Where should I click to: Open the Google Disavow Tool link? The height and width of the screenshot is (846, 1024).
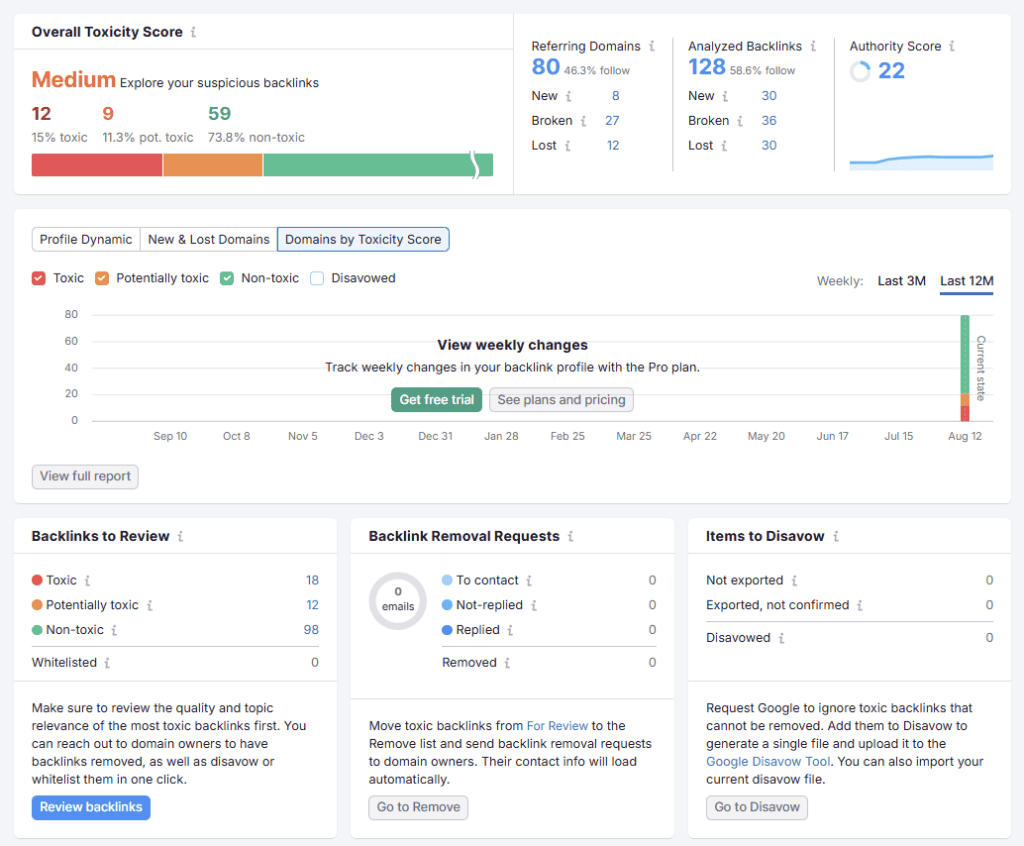click(768, 762)
